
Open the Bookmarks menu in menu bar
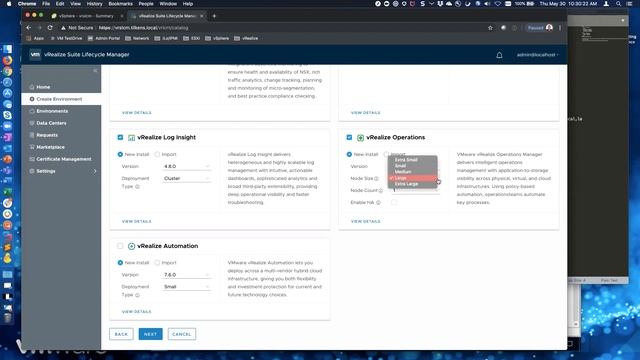[x=120, y=4]
